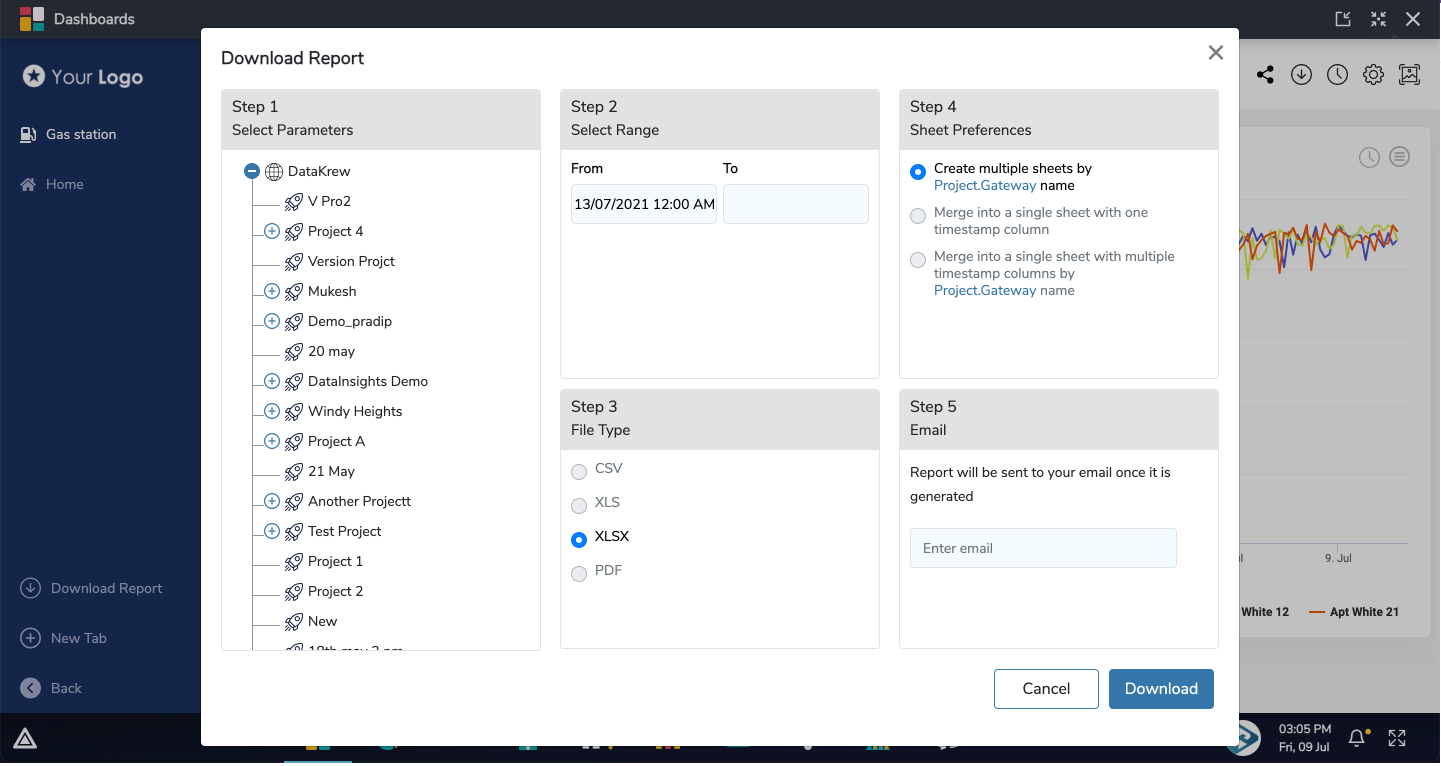Click the Download button
The image size is (1441, 766).
(1161, 689)
